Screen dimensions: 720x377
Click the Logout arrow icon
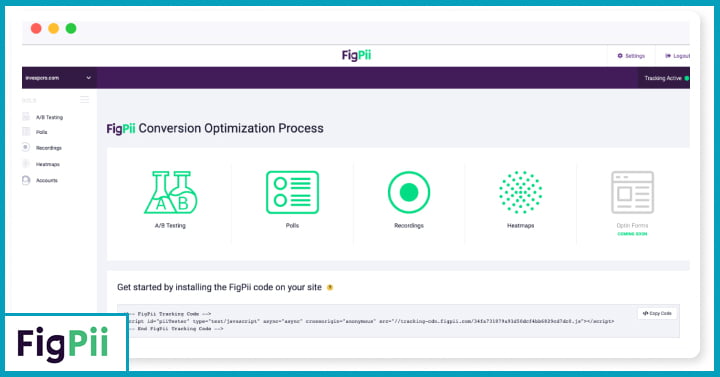[668, 56]
